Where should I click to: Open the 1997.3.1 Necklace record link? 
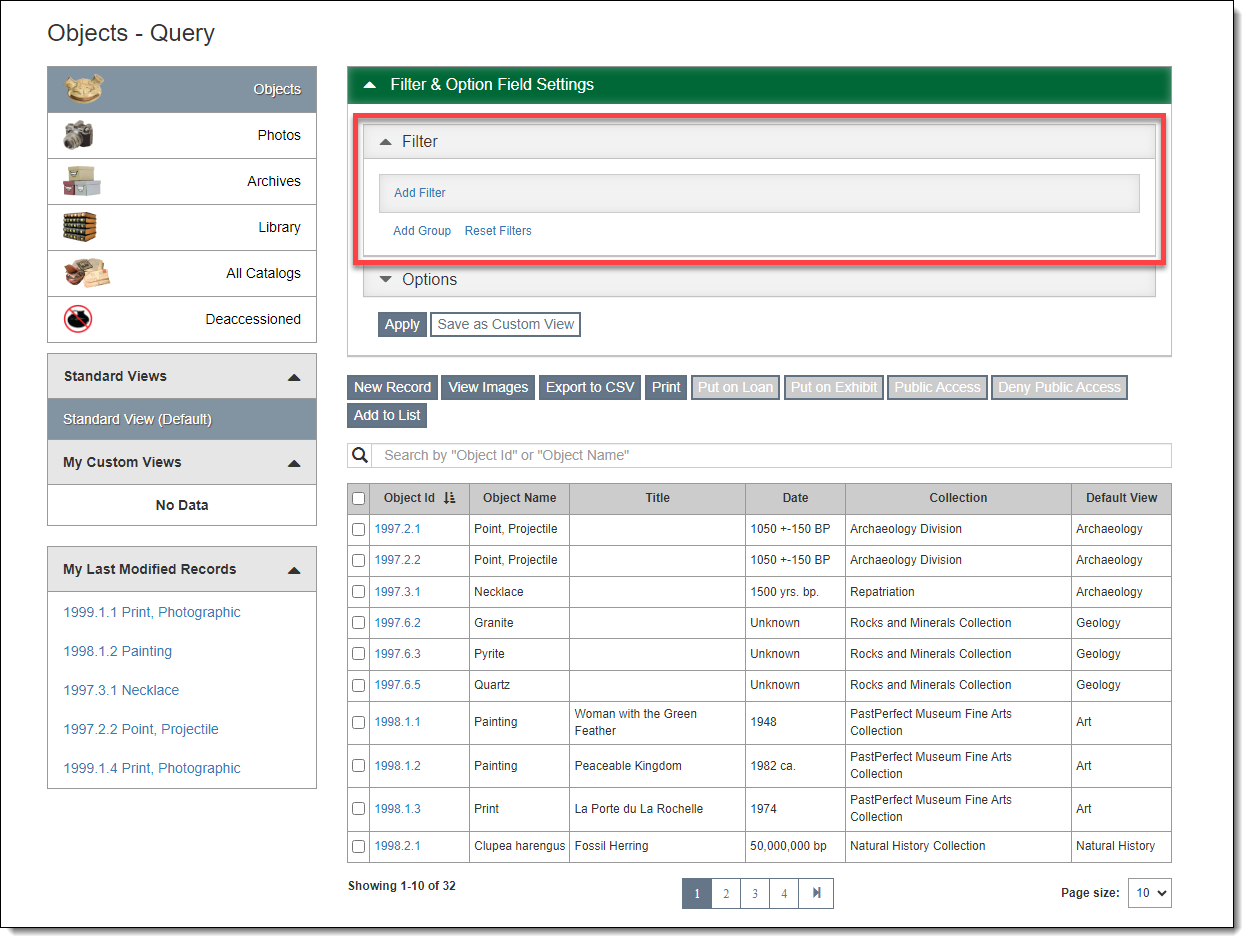(121, 690)
